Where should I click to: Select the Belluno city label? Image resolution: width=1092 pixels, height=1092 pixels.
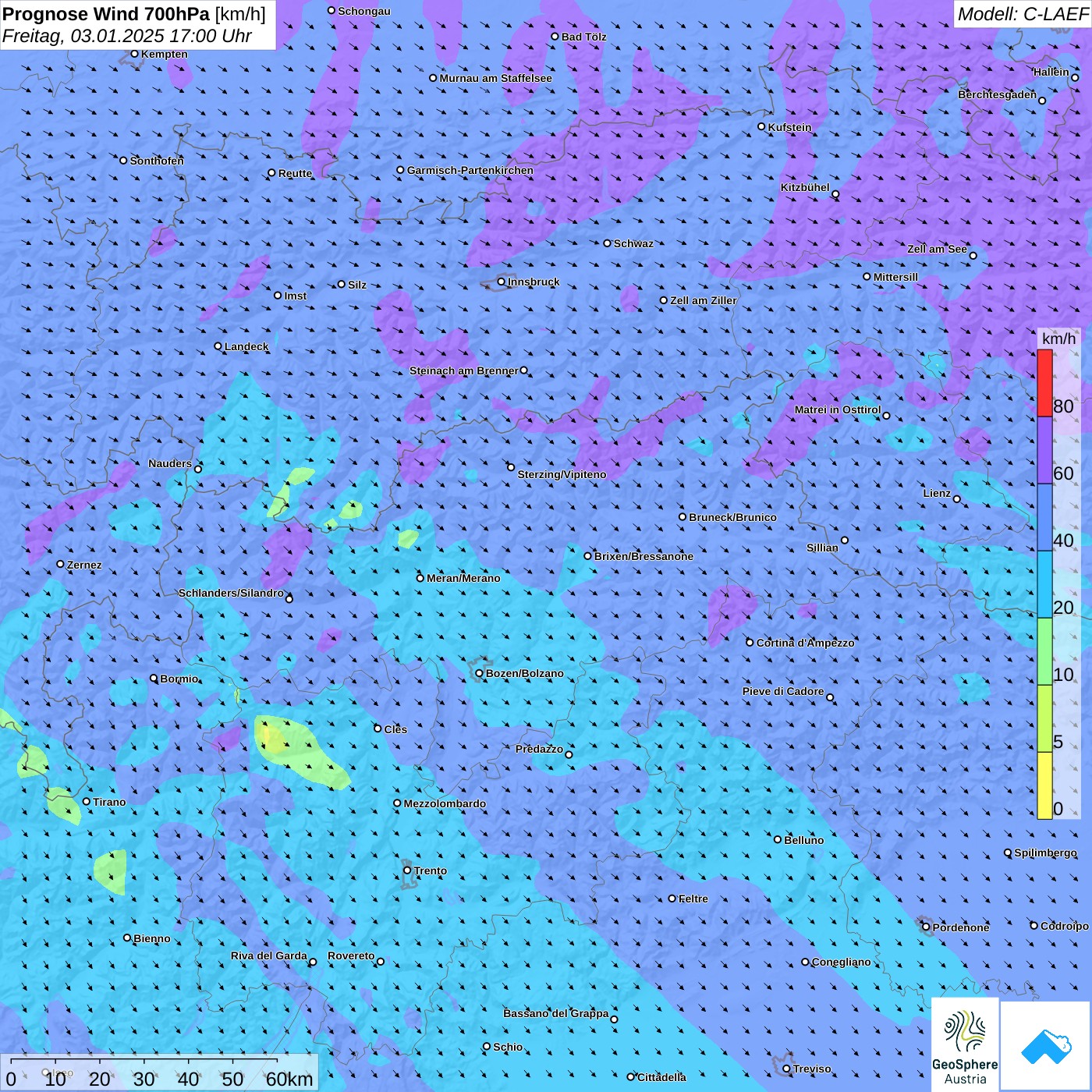click(x=804, y=840)
